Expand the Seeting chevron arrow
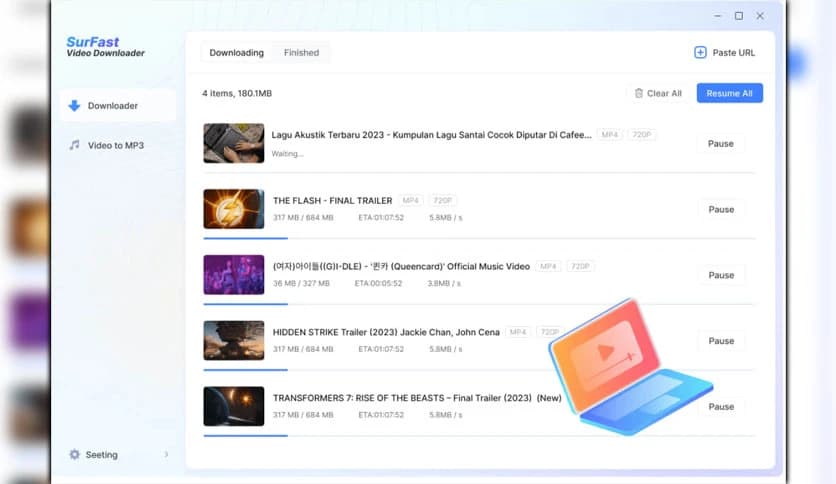836x484 pixels. pyautogui.click(x=166, y=455)
